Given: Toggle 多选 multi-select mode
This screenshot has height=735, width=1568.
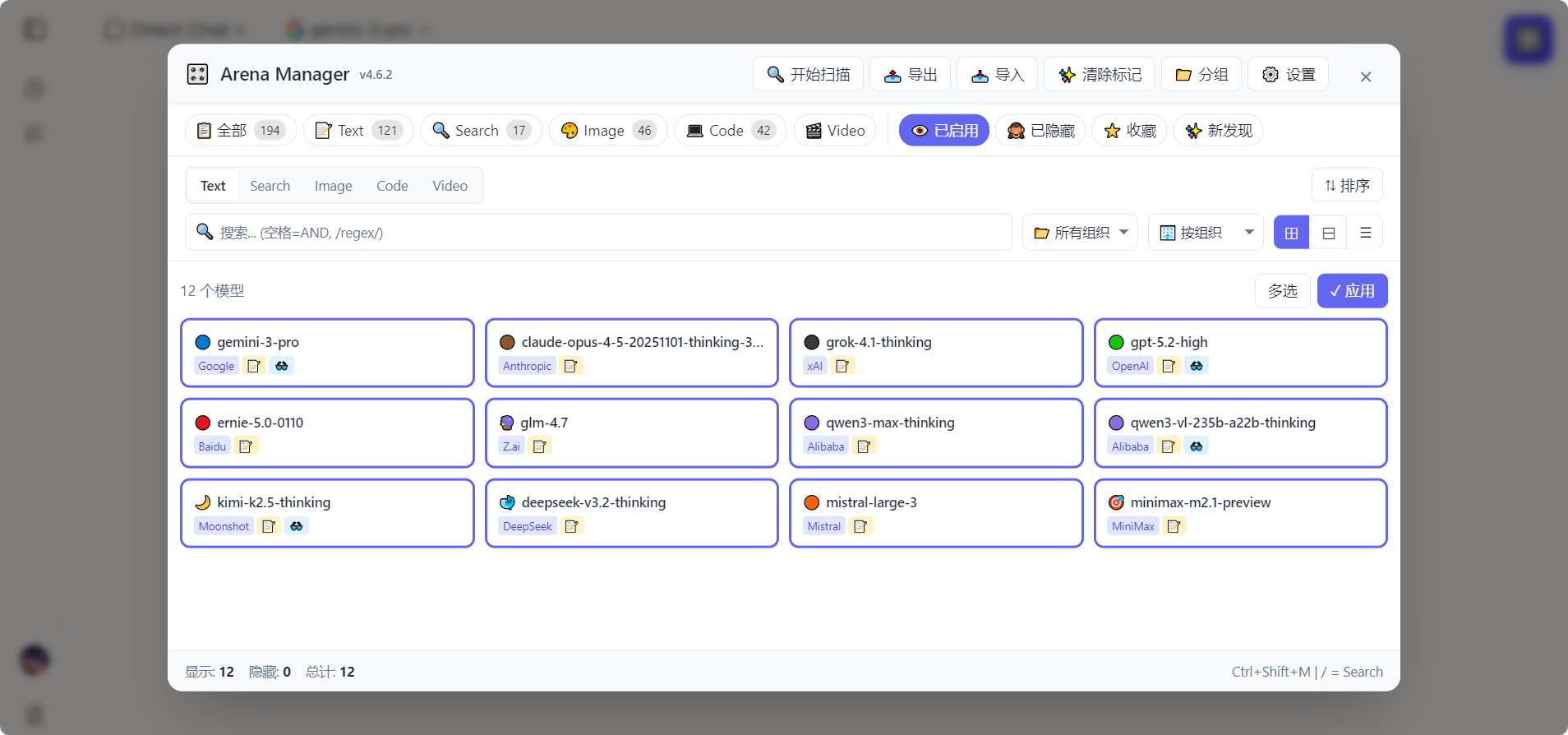Looking at the screenshot, I should click(1282, 291).
